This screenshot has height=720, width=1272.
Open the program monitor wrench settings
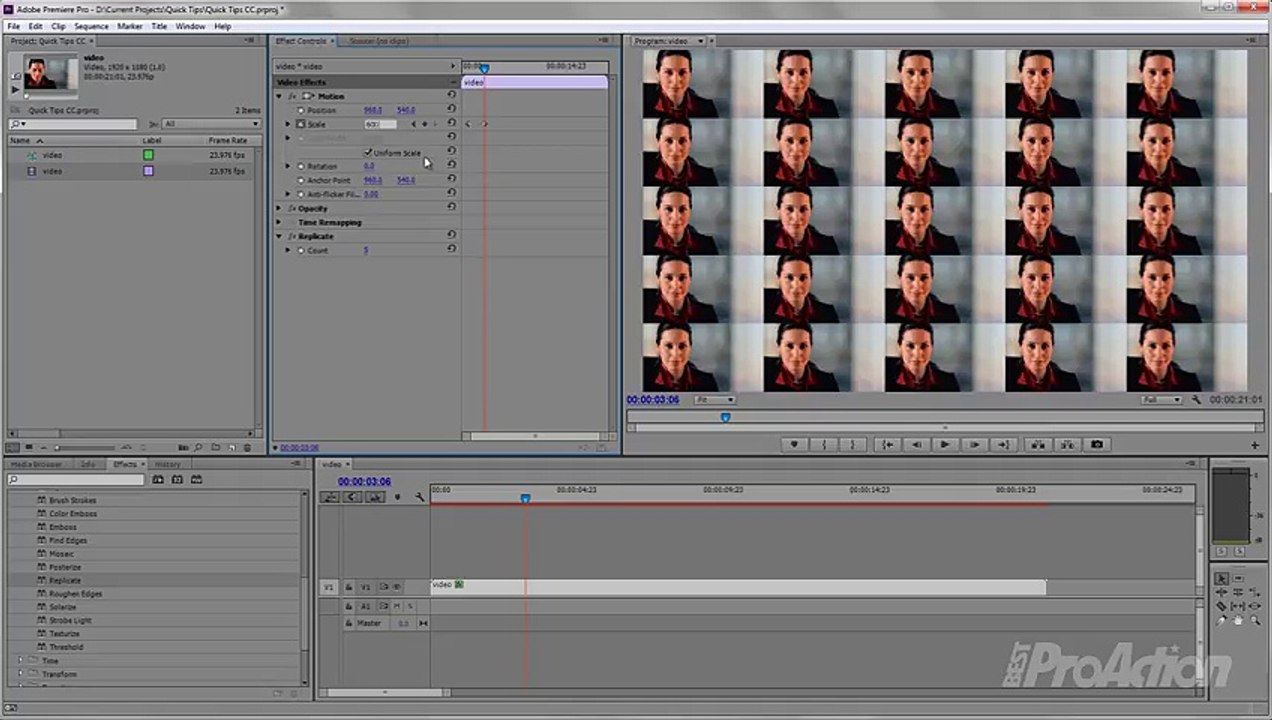point(1196,400)
